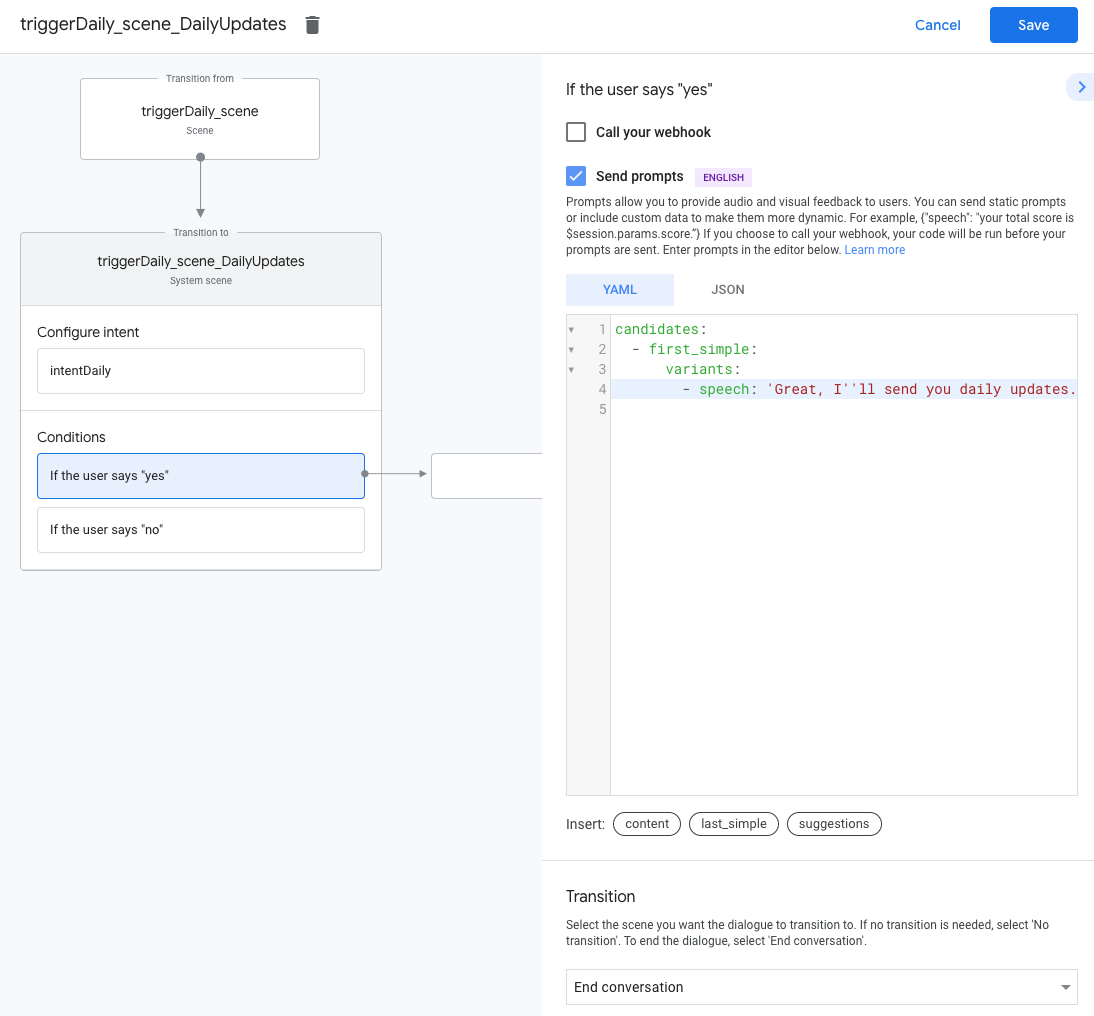This screenshot has height=1016, width=1094.
Task: Collapse fold arrow on line 2 first_simple
Action: click(x=571, y=350)
